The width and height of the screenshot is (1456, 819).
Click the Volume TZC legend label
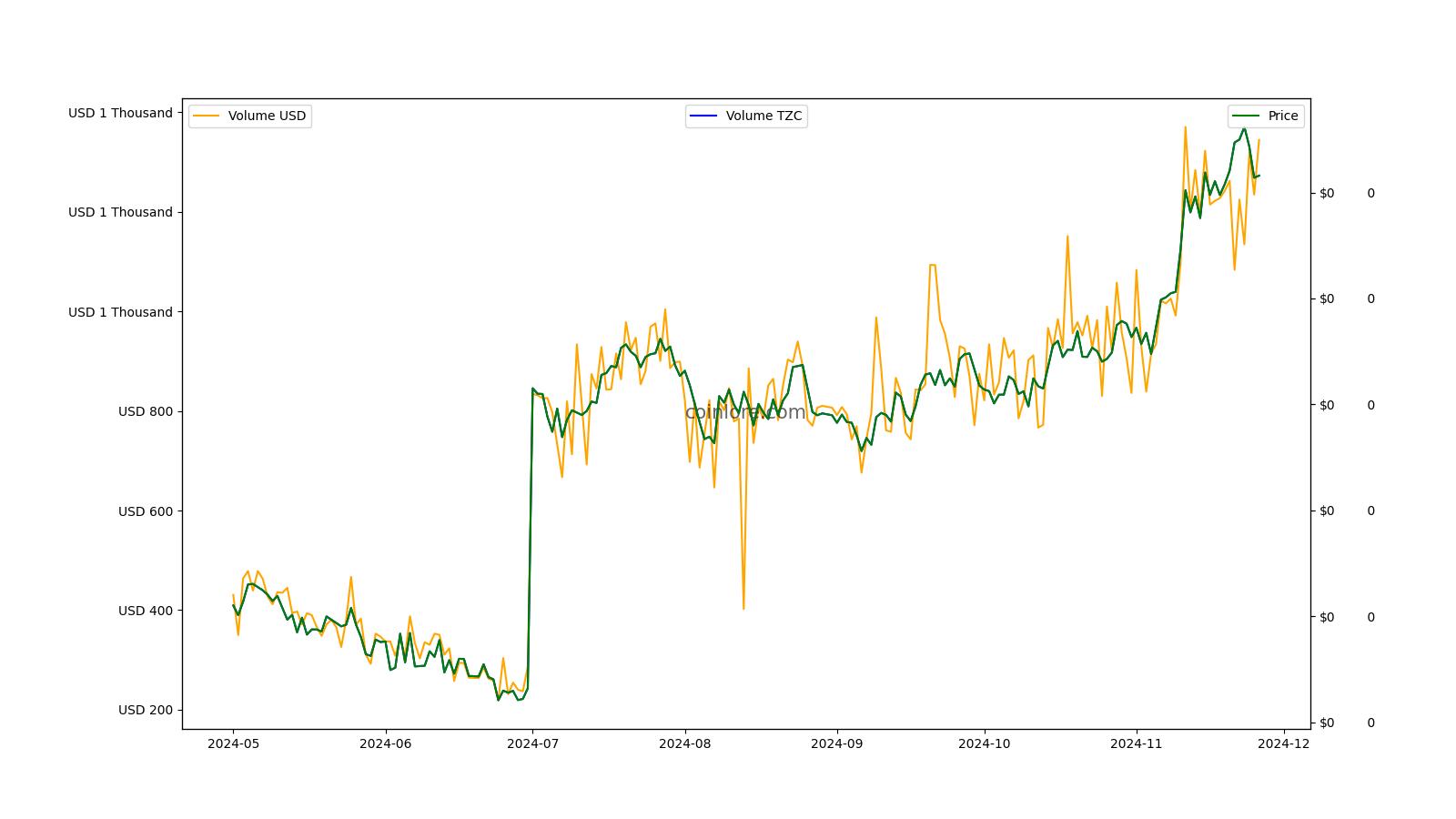coord(763,116)
